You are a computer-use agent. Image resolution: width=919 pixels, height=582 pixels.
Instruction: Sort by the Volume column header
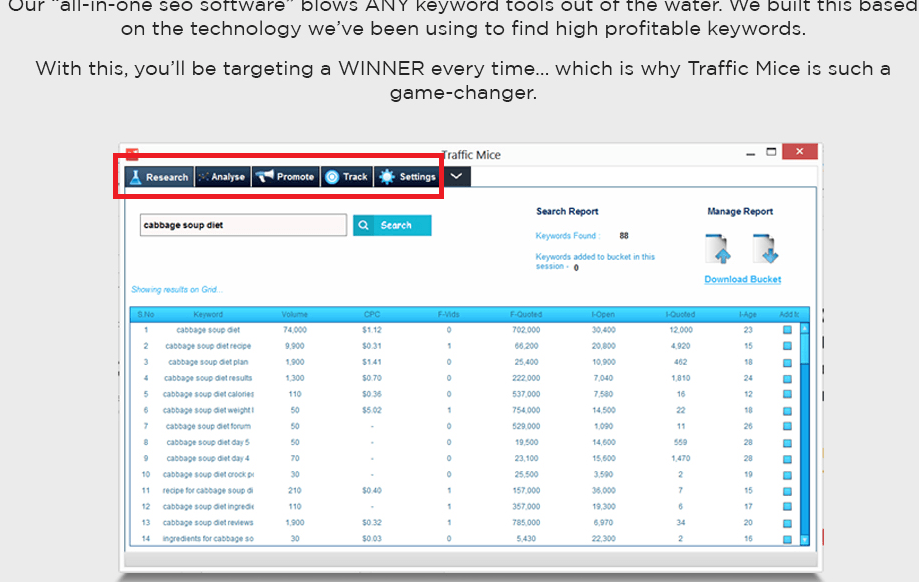(294, 315)
